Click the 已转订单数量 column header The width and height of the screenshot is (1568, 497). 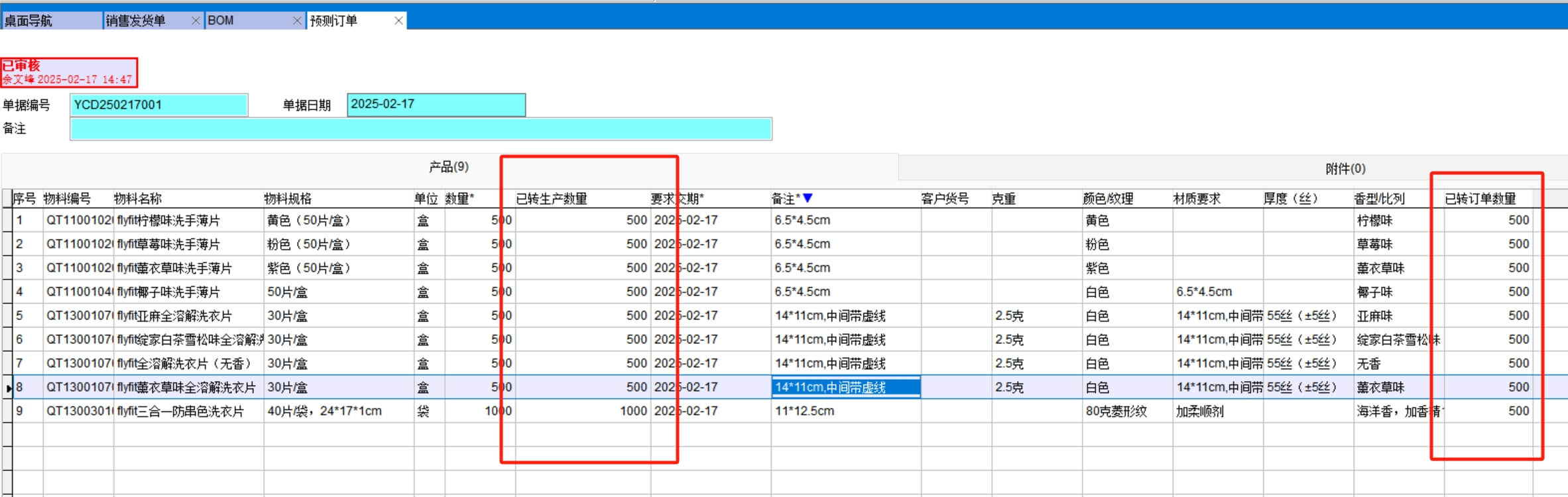click(x=1480, y=199)
